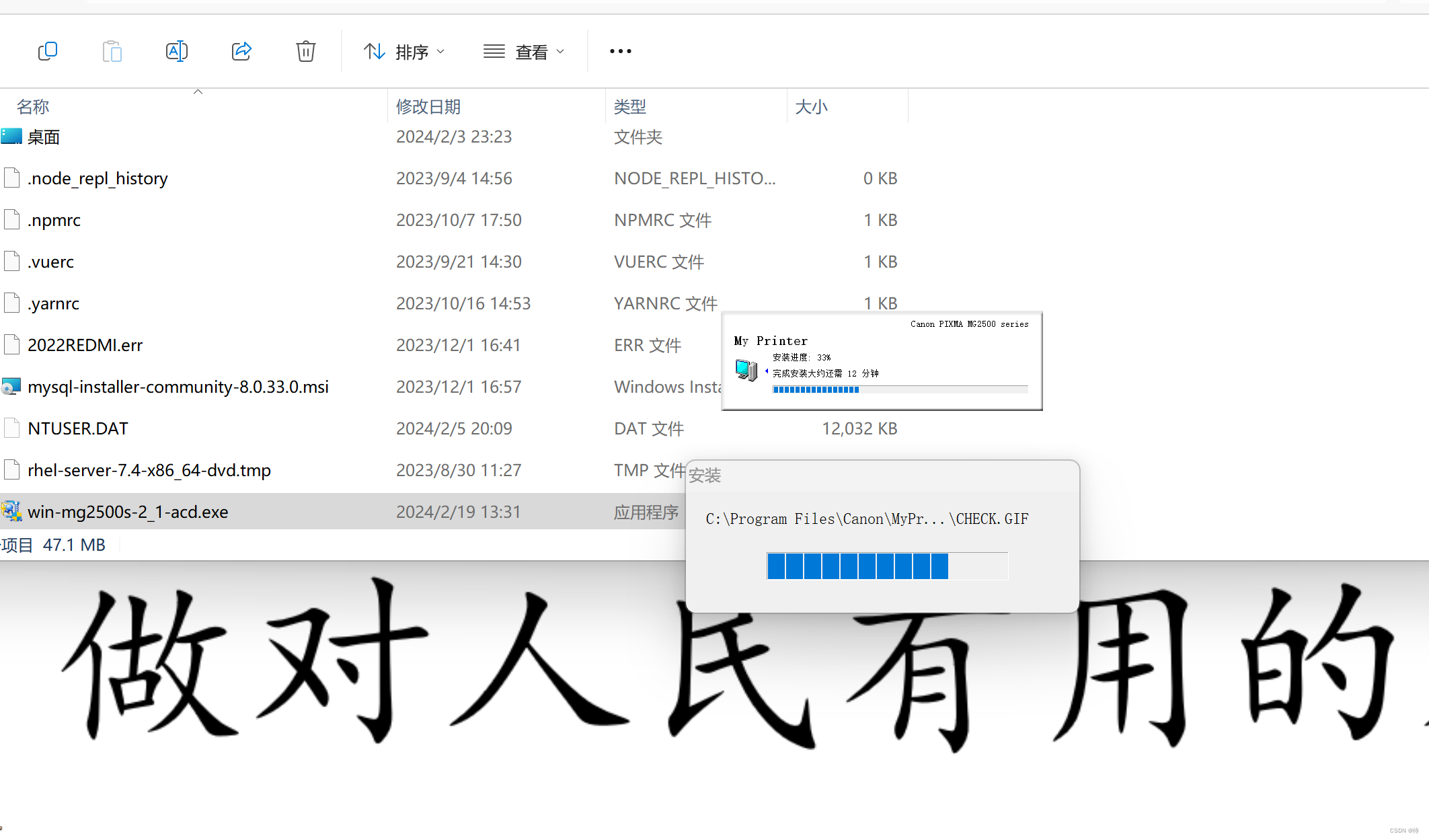Open the three-dots more options menu

tap(620, 51)
